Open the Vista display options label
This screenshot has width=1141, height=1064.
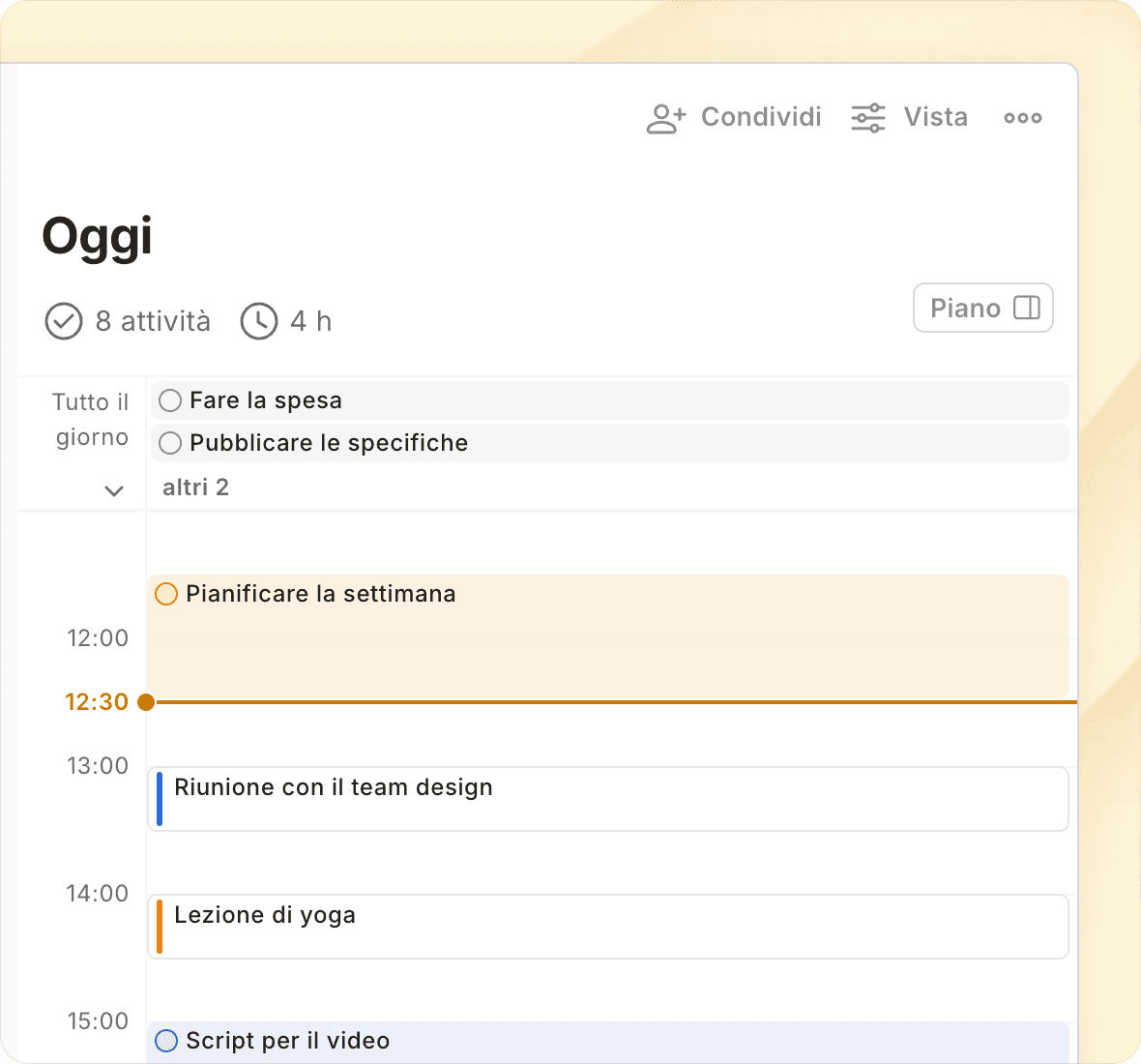935,117
